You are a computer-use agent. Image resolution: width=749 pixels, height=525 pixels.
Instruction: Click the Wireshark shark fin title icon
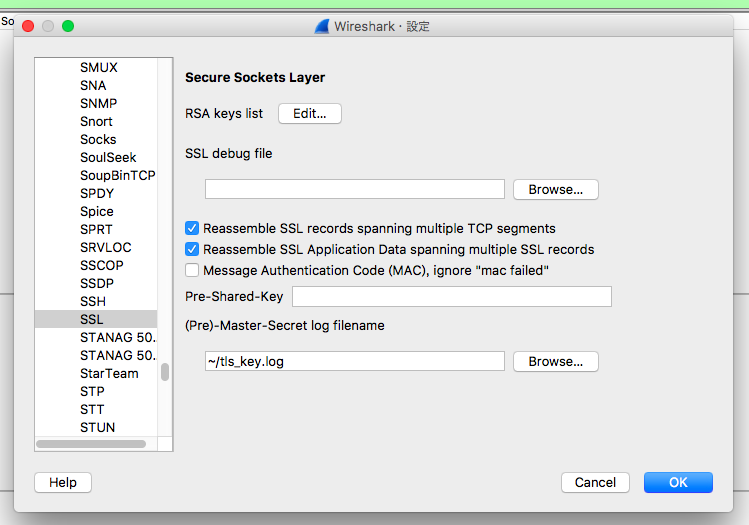(322, 26)
